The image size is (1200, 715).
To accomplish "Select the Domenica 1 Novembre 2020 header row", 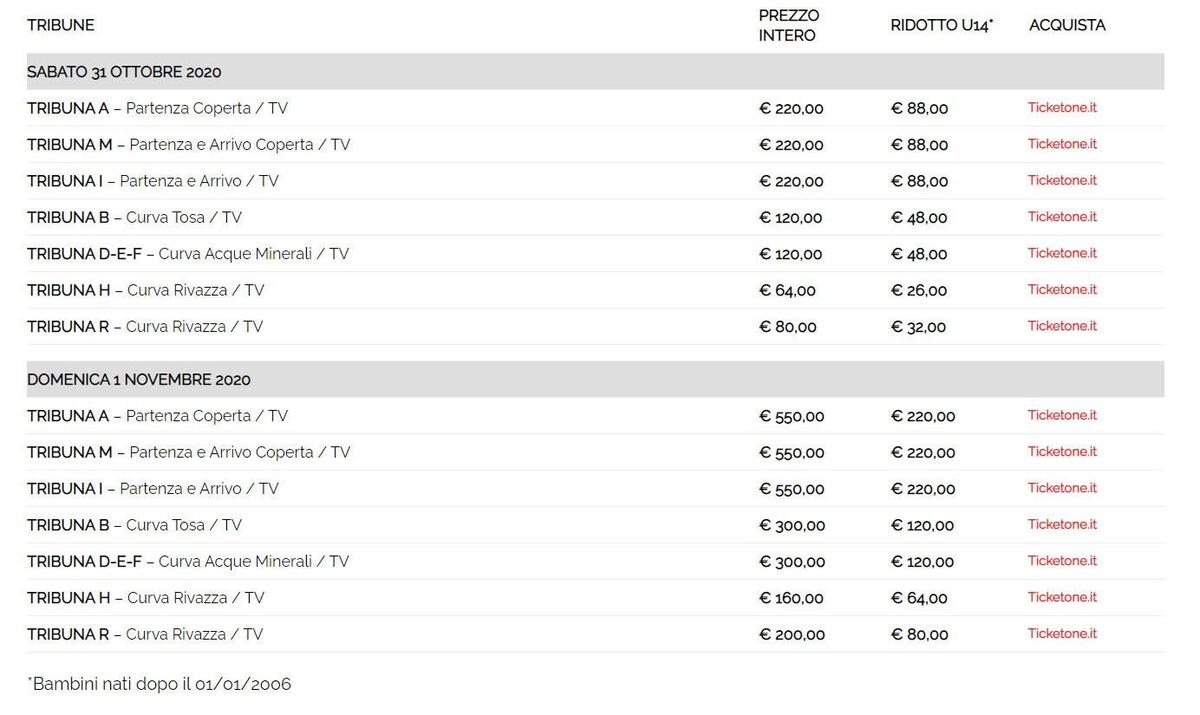I will tap(139, 380).
